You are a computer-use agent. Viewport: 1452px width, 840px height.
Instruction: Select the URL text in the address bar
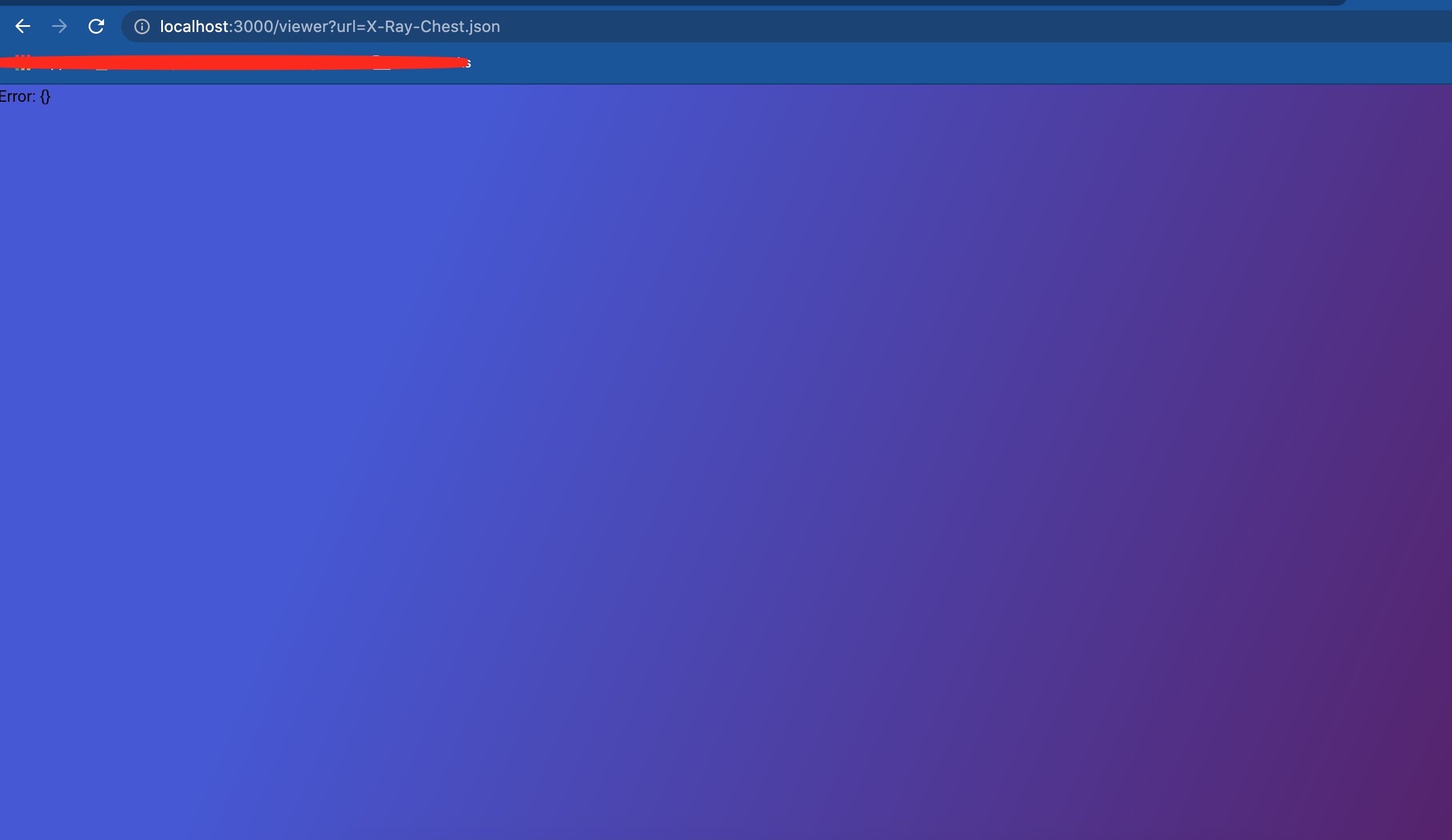click(x=329, y=26)
